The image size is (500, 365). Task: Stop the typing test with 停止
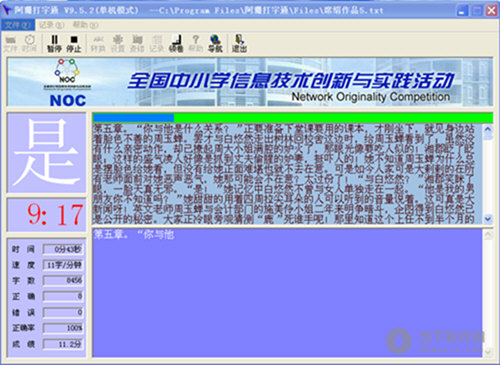click(74, 44)
